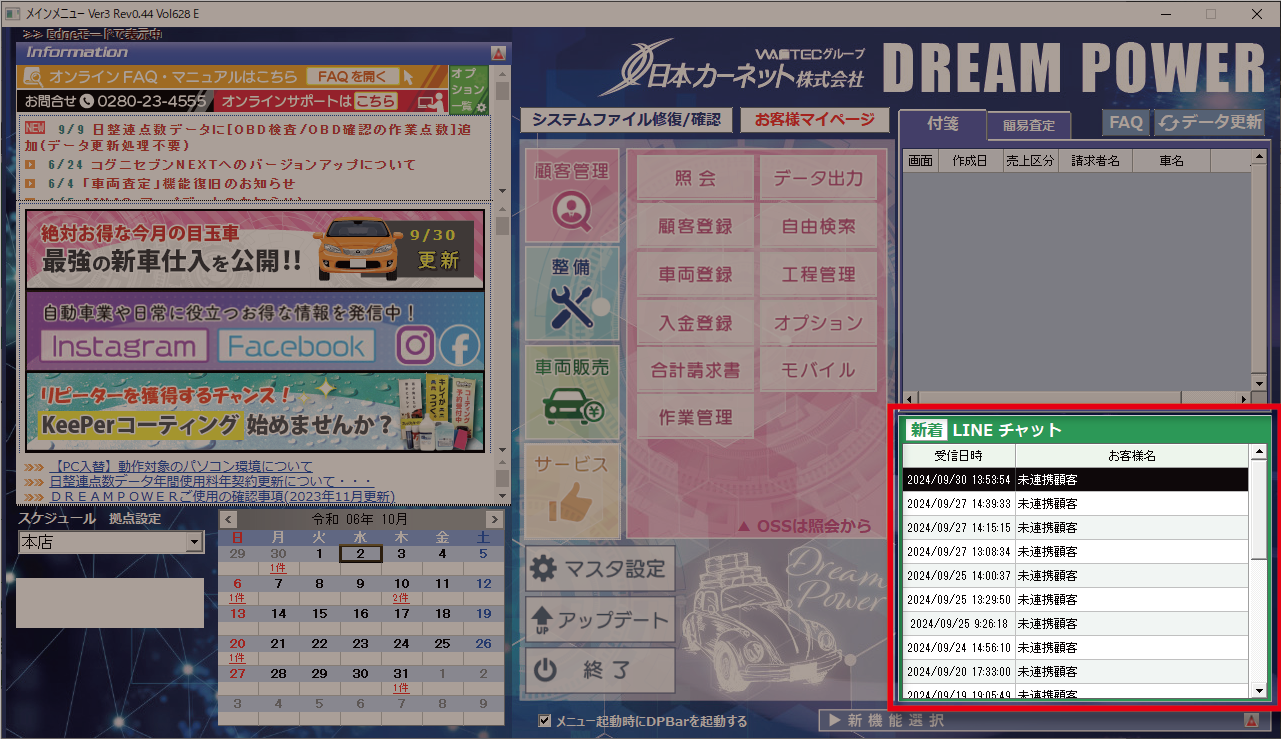Open the 本店 schedule location dropdown

194,543
